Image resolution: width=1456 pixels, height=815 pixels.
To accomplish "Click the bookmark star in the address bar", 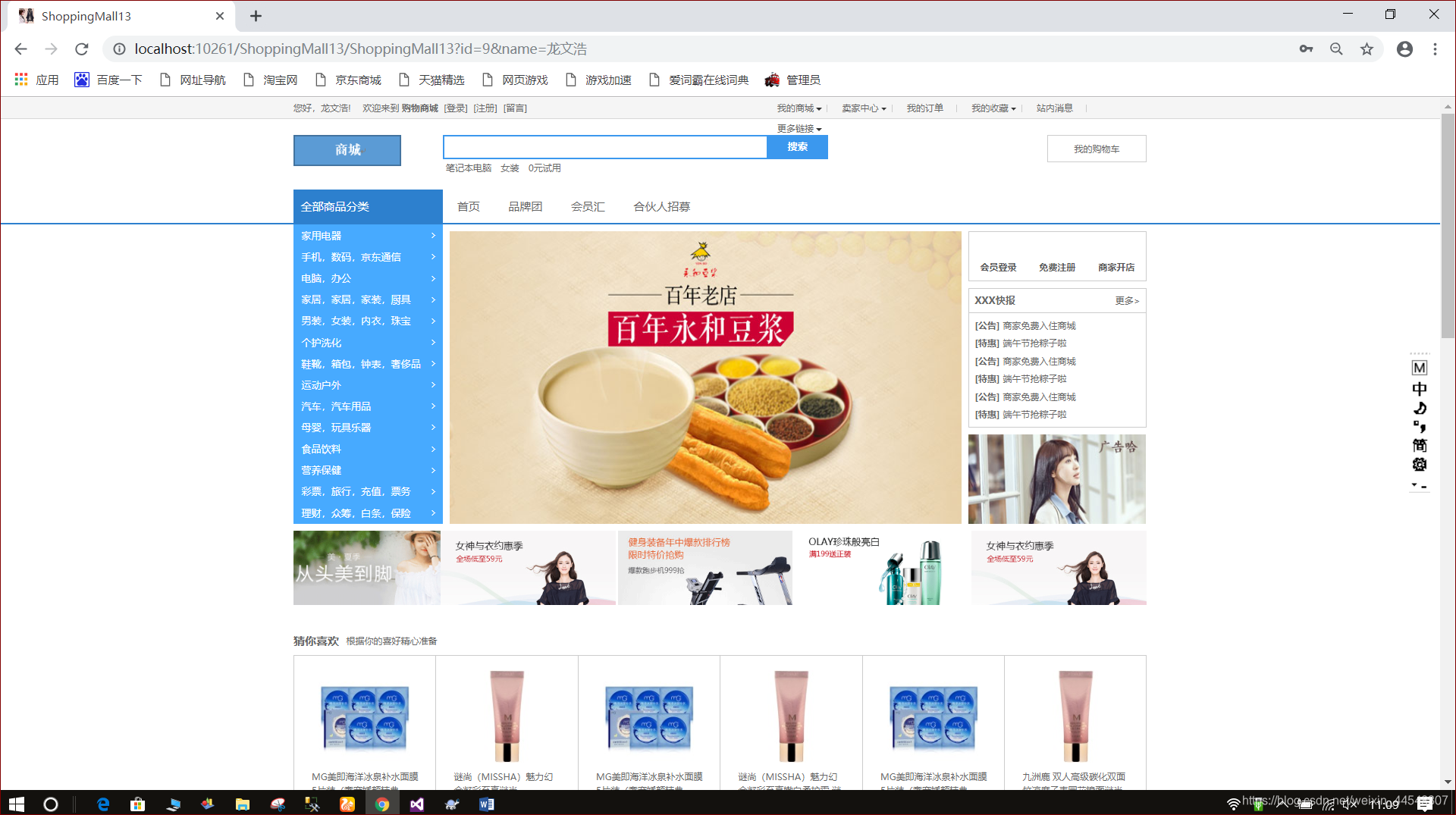I will tap(1367, 49).
